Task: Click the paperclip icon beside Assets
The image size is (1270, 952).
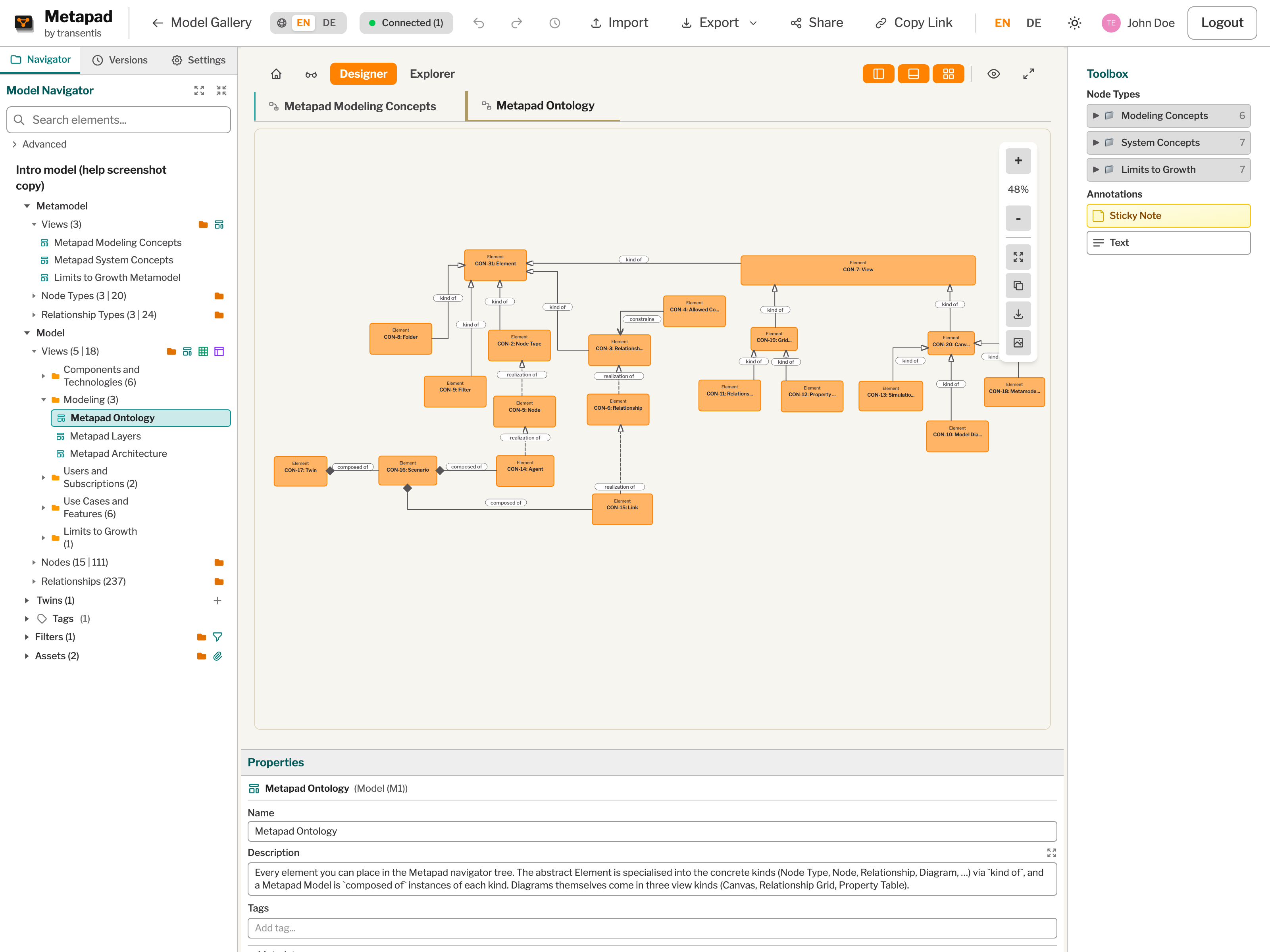Action: click(217, 656)
